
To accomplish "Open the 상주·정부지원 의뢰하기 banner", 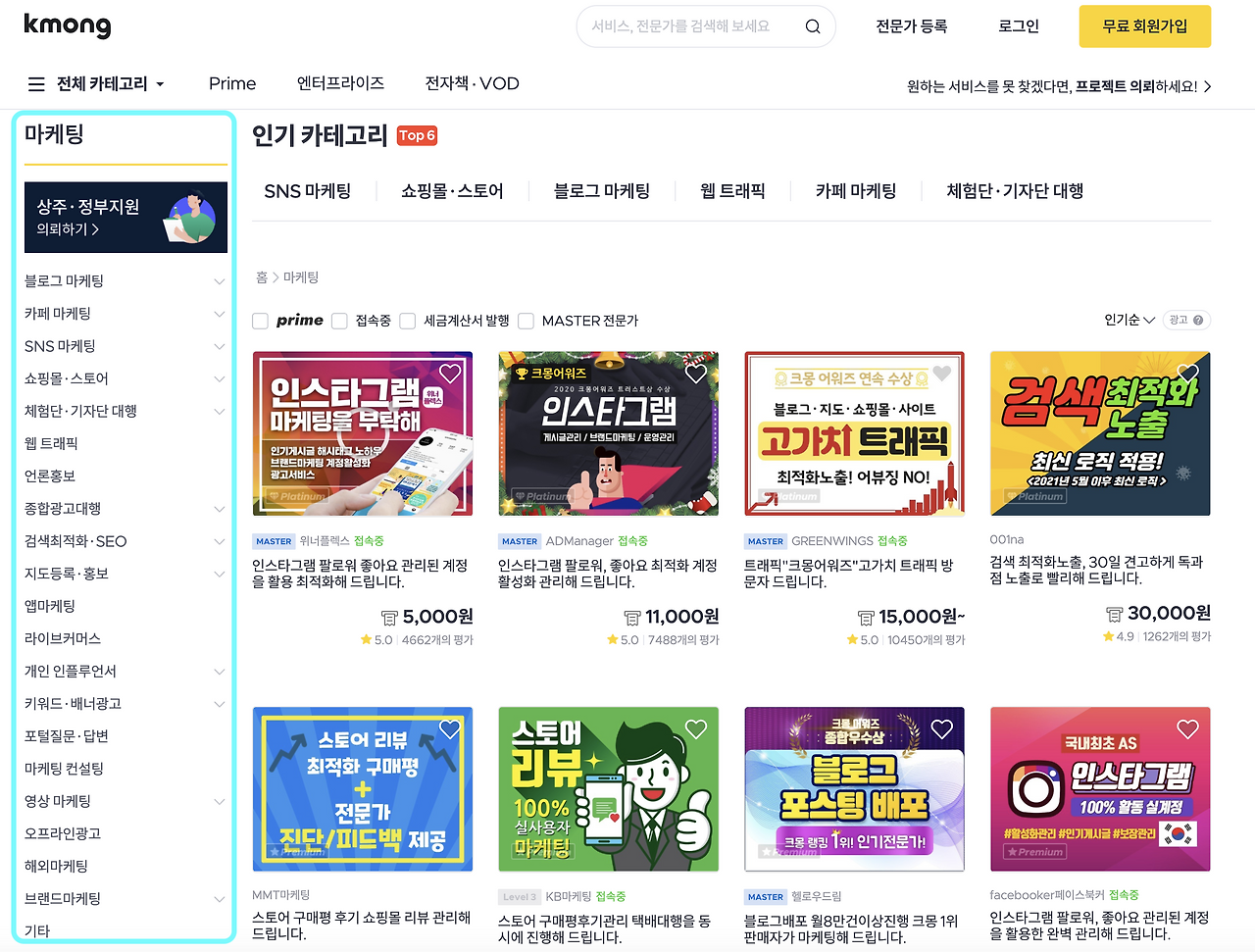I will [x=125, y=217].
